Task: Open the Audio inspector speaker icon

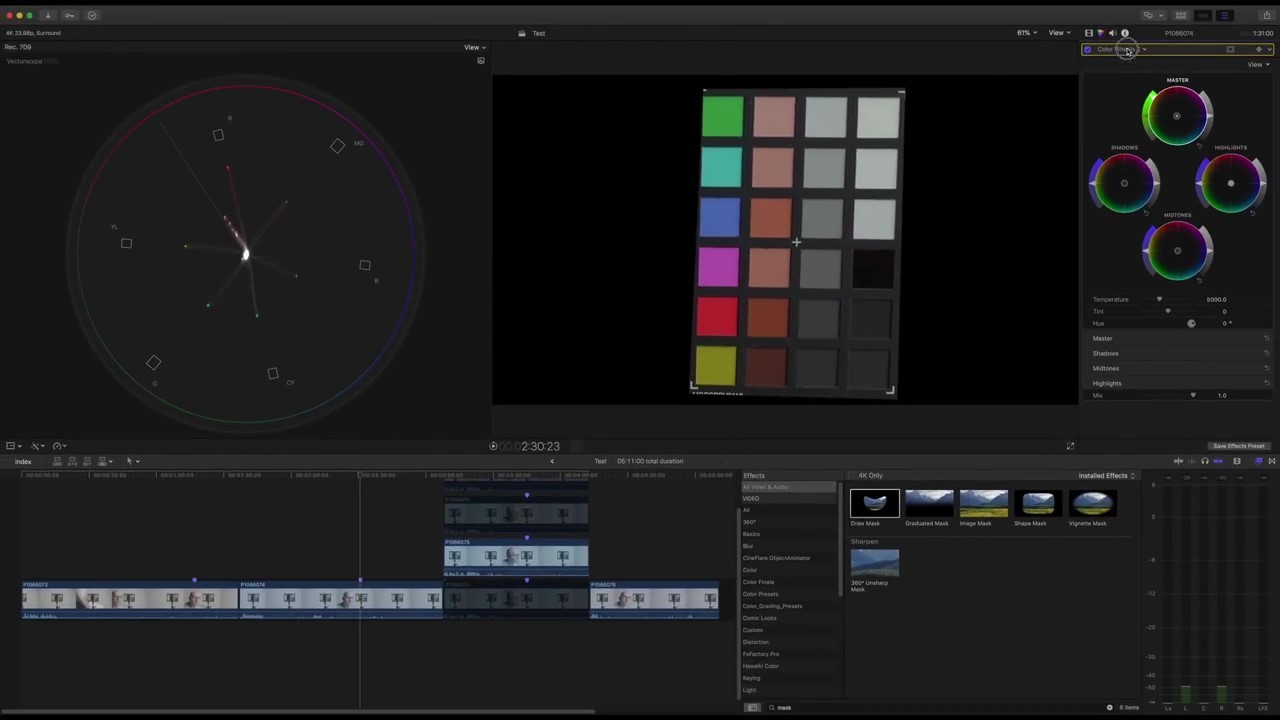Action: 1112,33
